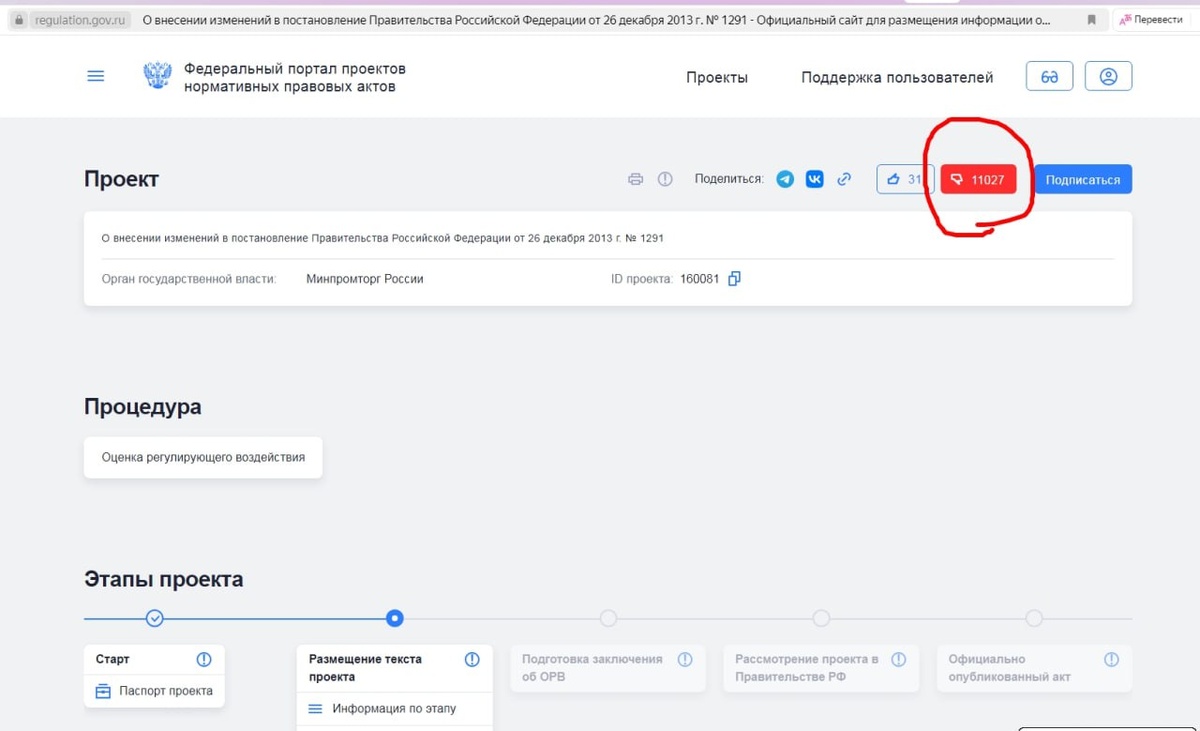Viewport: 1200px width, 731px height.
Task: Show info for Размещение текста проекта stage
Action: click(472, 659)
